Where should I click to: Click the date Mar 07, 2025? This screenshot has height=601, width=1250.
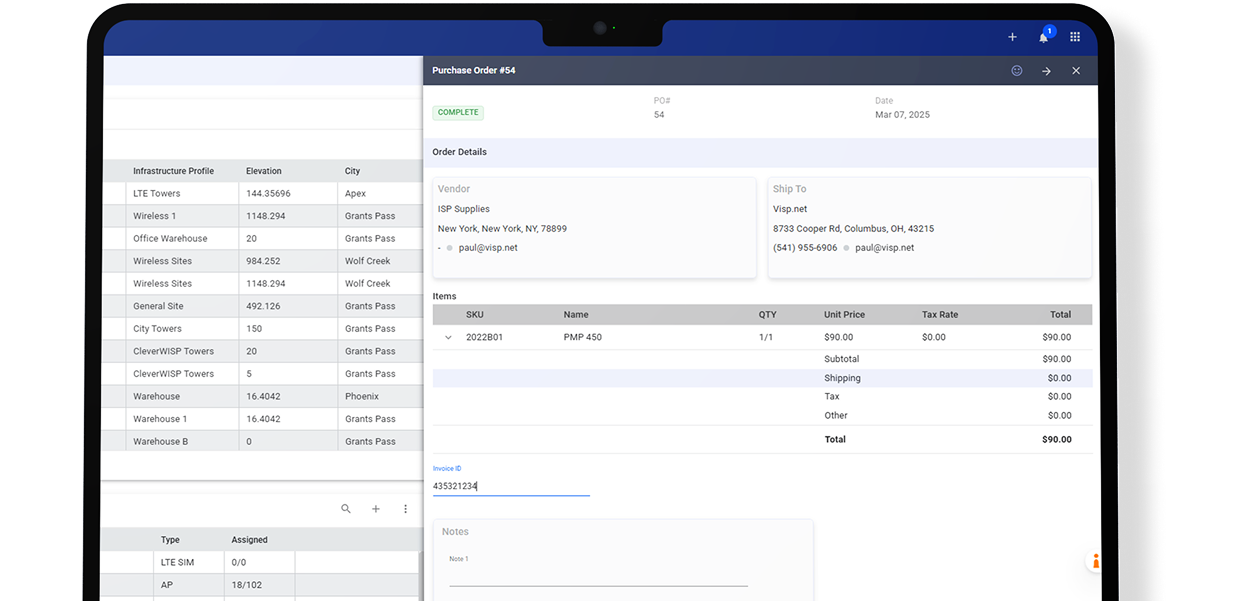coord(902,115)
